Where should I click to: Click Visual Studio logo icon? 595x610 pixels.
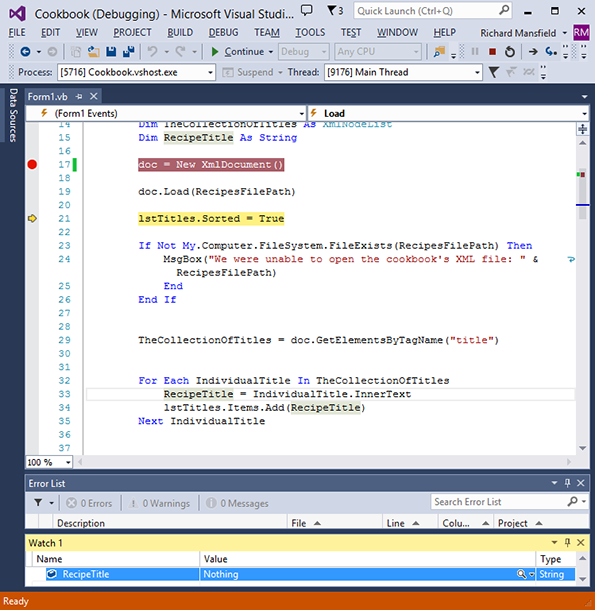tap(18, 13)
